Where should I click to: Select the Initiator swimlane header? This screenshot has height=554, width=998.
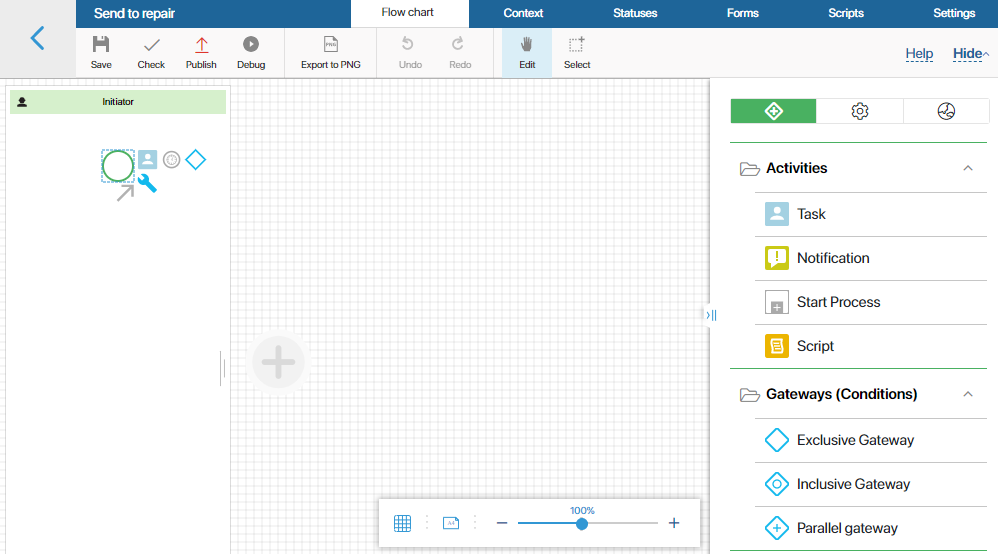click(x=118, y=102)
